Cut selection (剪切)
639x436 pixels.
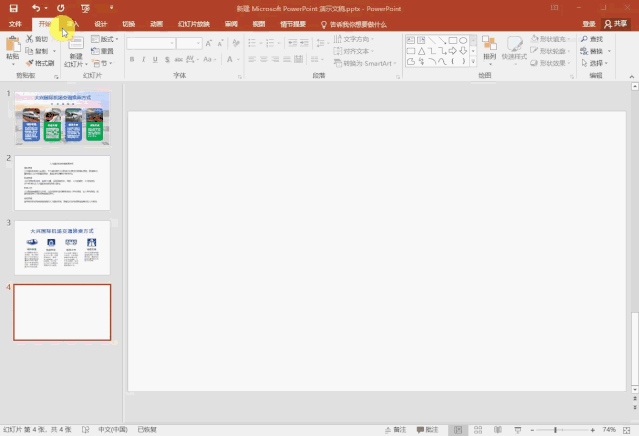pyautogui.click(x=37, y=39)
